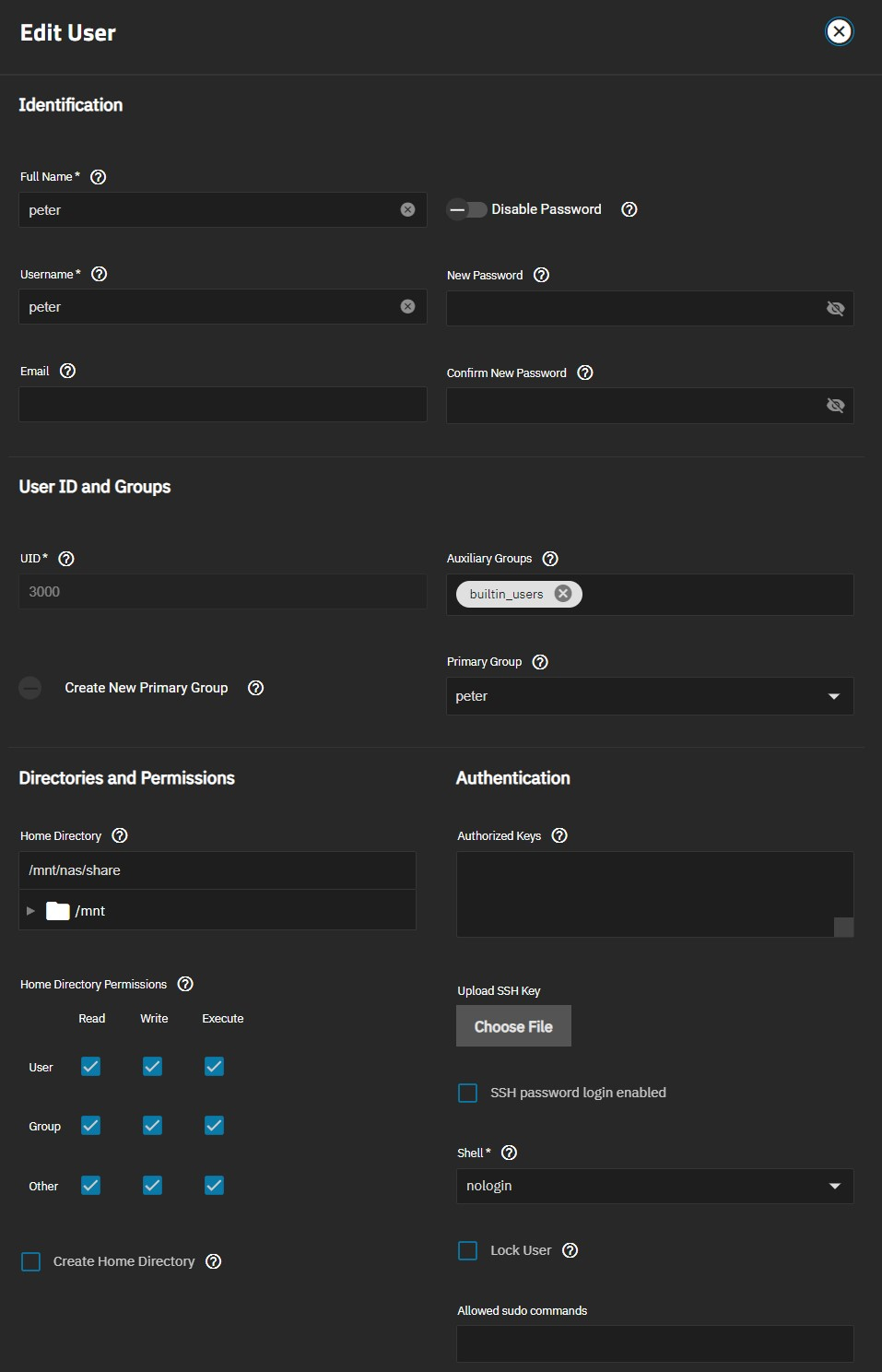882x1372 pixels.
Task: Open help icon beside Lock User
Action: (570, 1250)
